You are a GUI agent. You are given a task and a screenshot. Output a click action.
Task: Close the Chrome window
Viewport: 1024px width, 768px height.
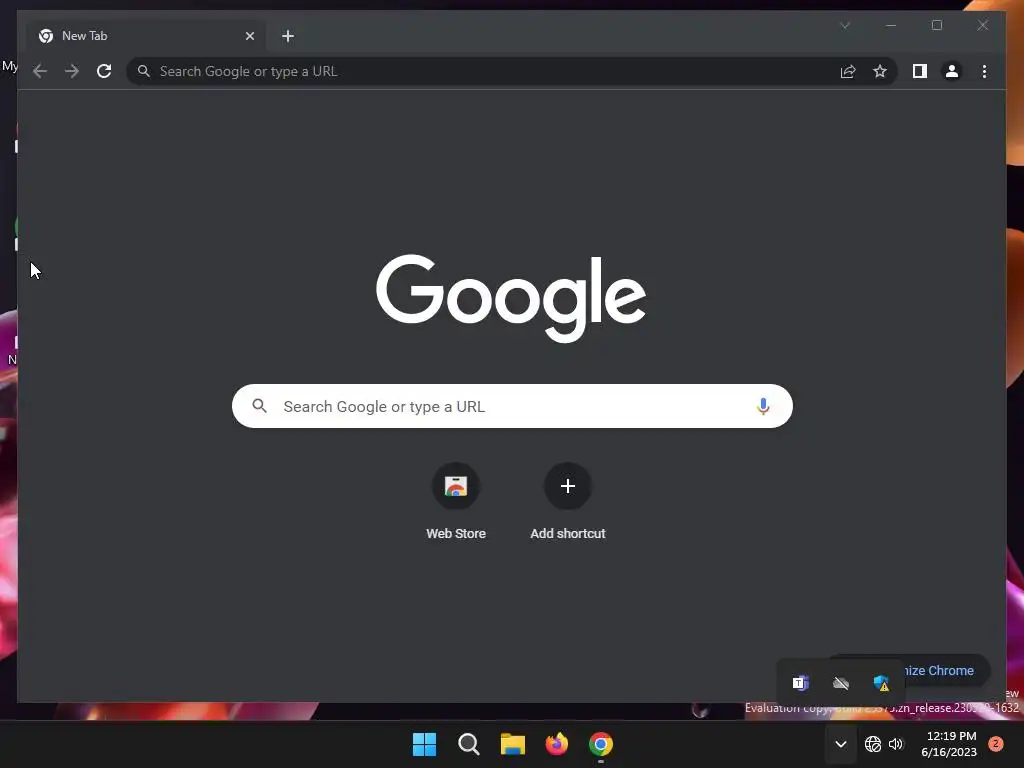click(983, 25)
